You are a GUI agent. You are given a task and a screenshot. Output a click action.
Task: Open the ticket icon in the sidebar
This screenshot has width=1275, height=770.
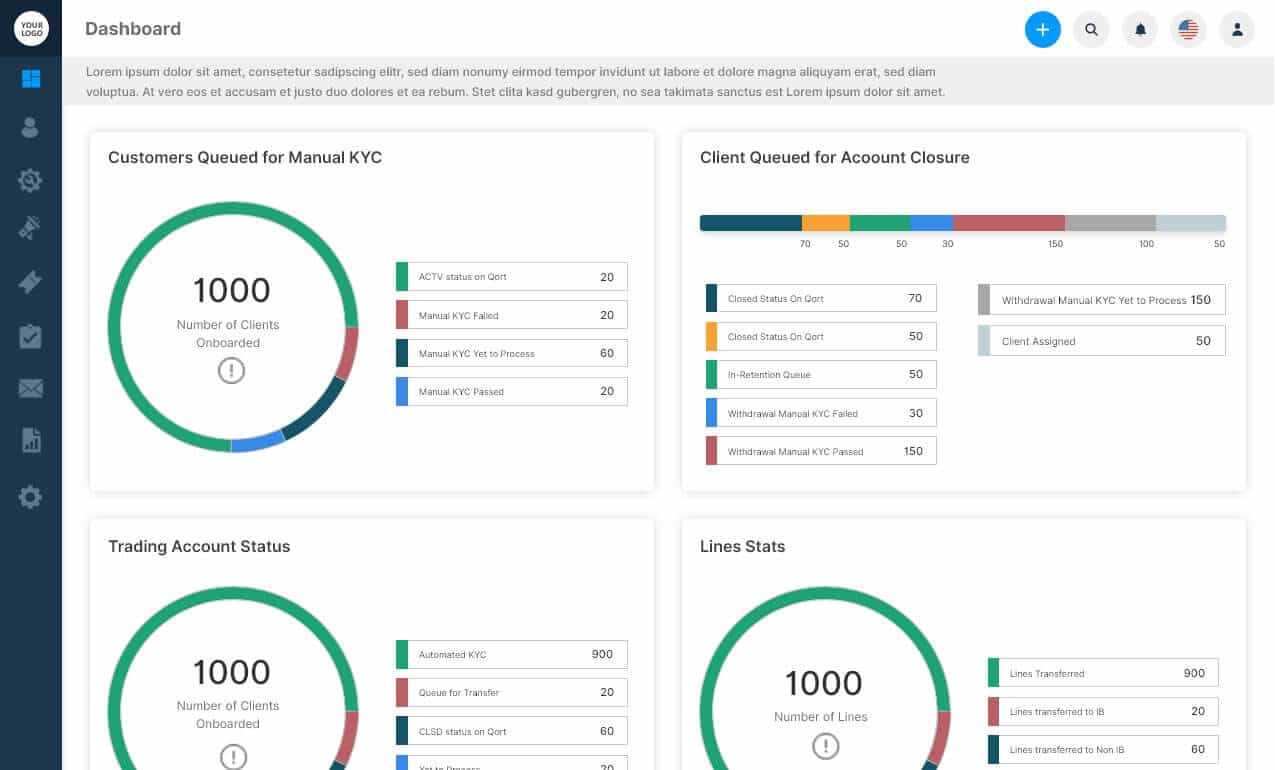[x=30, y=283]
